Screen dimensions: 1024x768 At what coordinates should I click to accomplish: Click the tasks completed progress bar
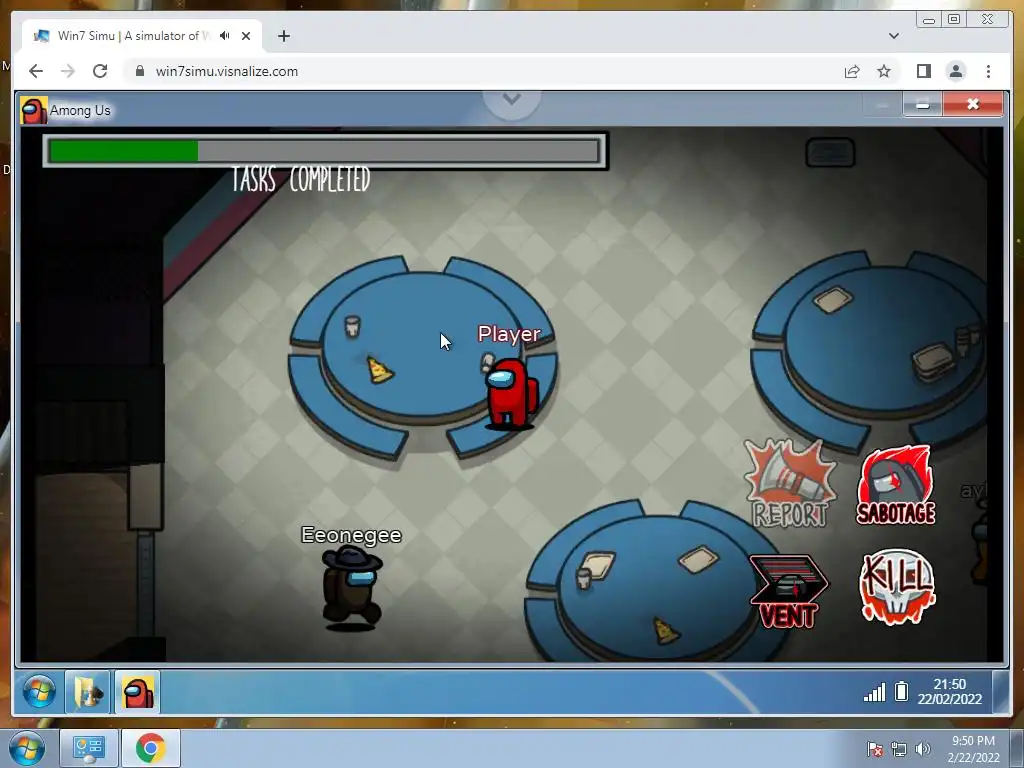point(325,151)
